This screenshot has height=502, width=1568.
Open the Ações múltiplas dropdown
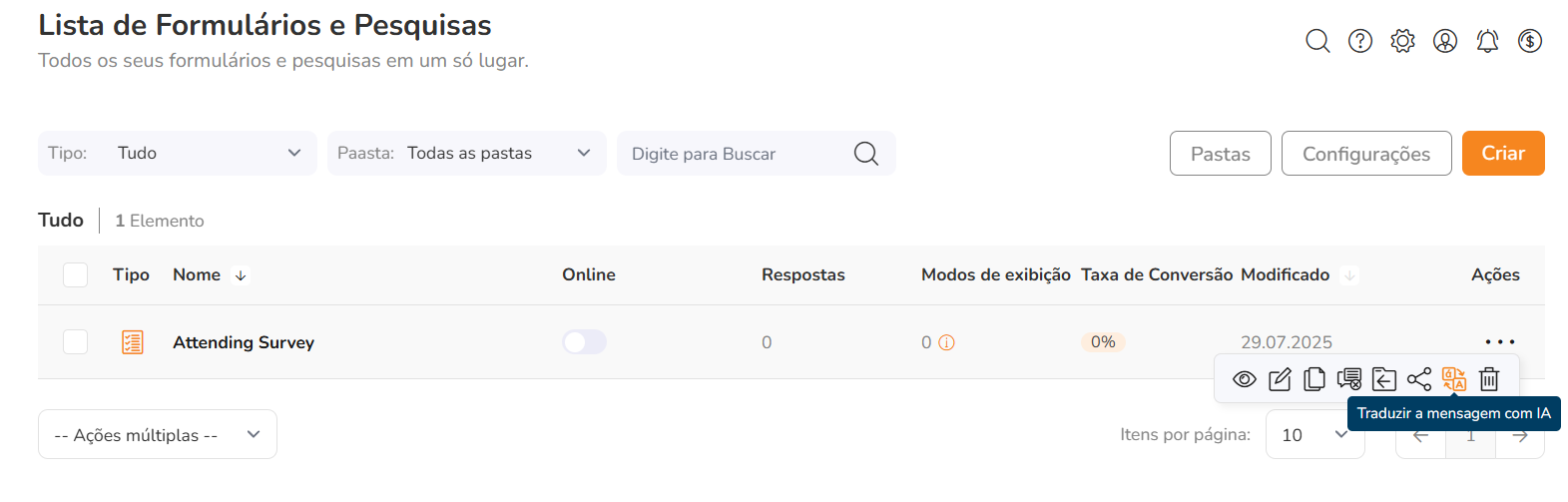pyautogui.click(x=158, y=434)
